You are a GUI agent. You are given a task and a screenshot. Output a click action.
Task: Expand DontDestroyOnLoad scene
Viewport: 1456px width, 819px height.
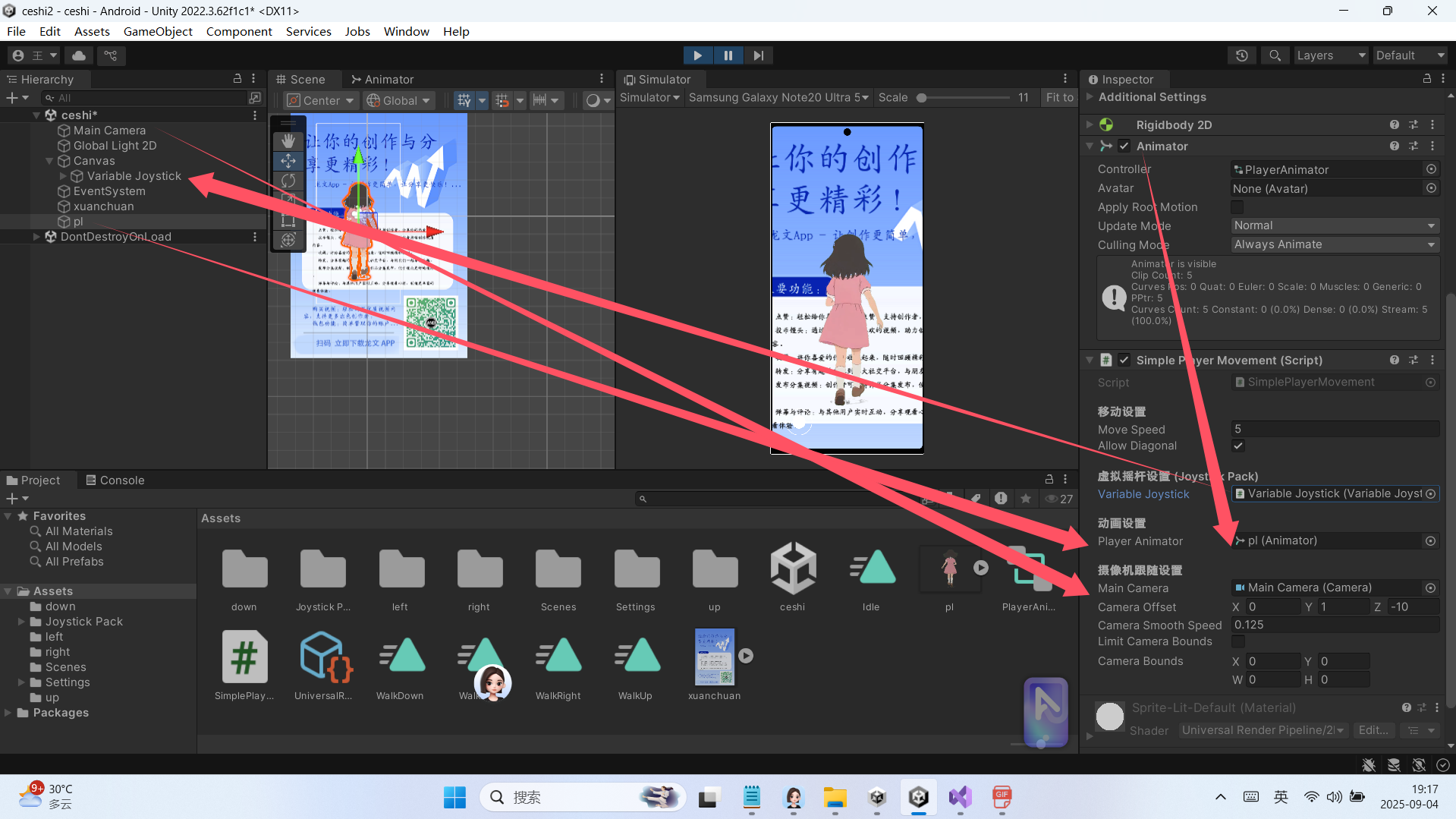pos(36,237)
